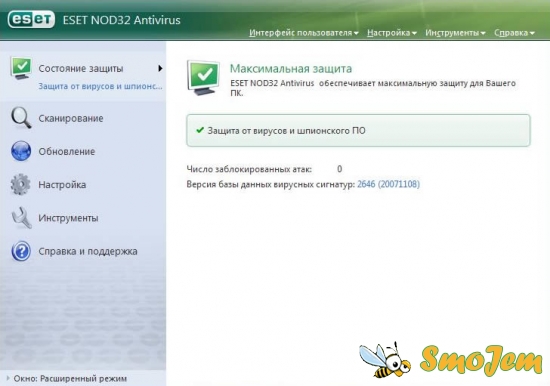The height and width of the screenshot is (386, 550).
Task: Click signature version link 2646 (20071108)
Action: click(388, 184)
